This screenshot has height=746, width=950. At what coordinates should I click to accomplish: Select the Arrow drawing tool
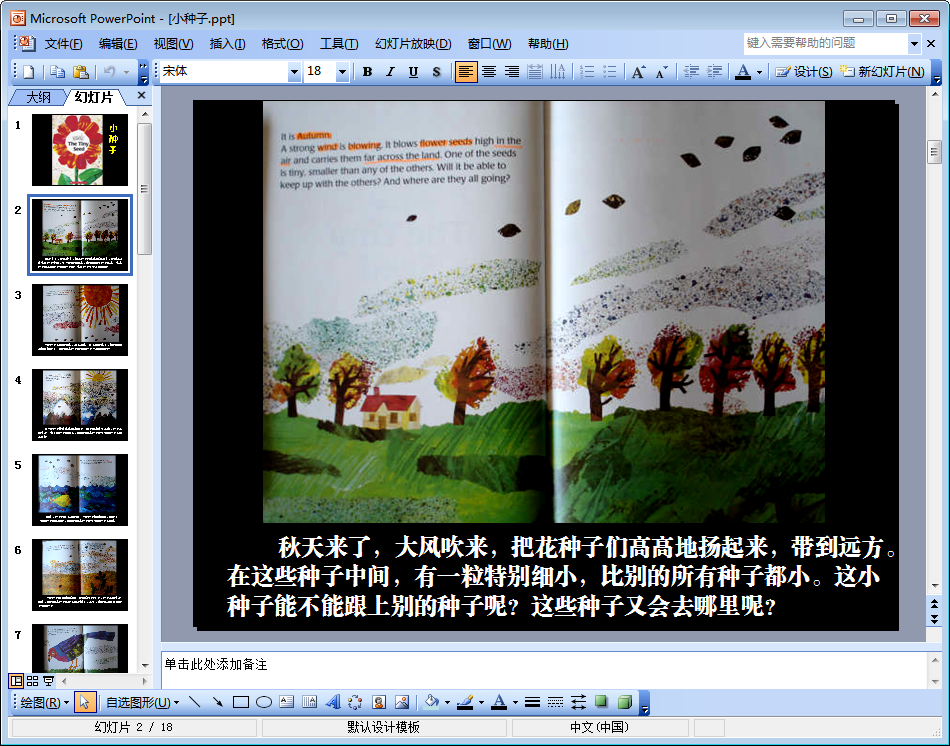coord(218,702)
